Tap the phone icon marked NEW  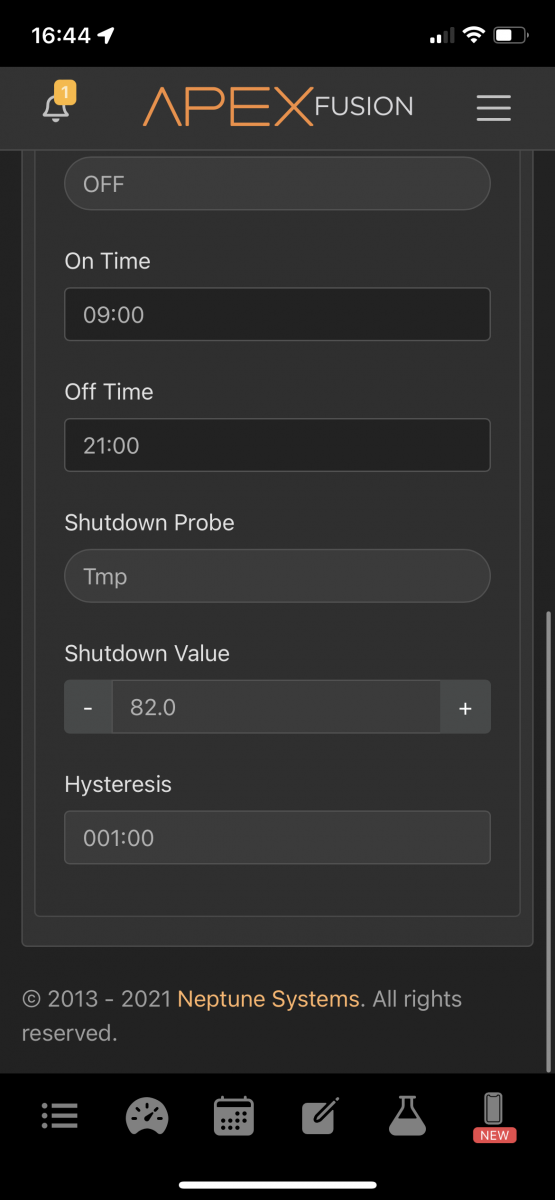point(494,1117)
